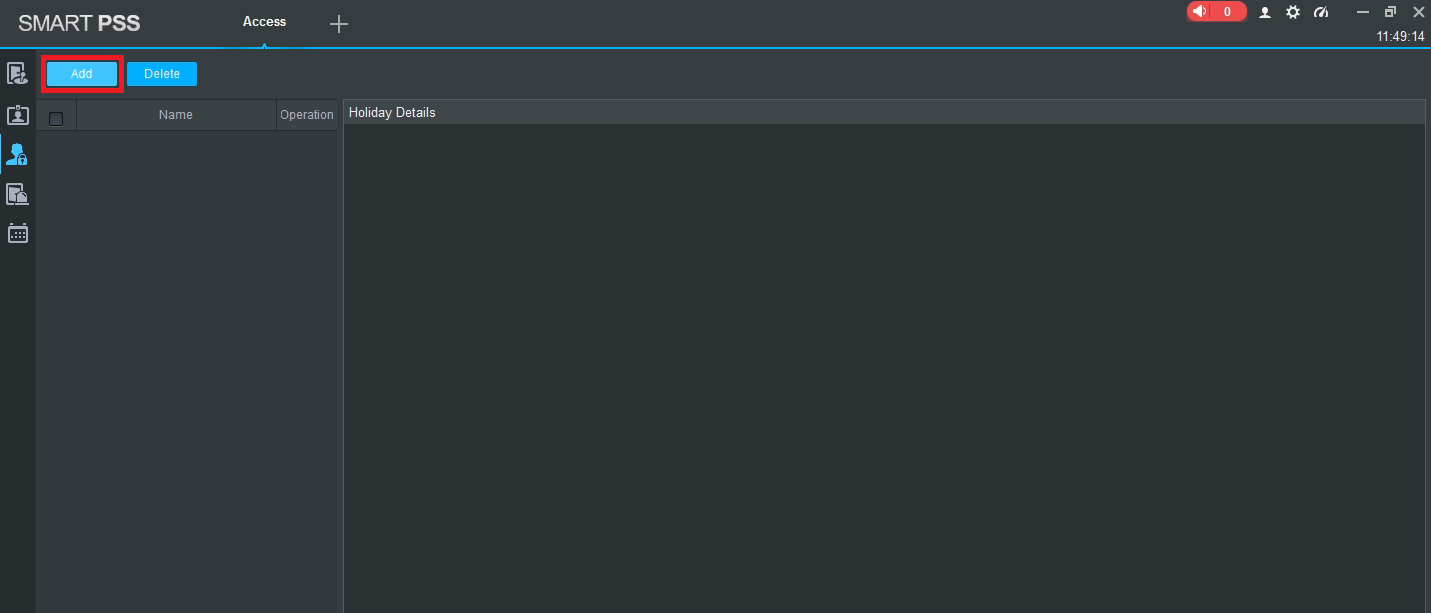Tick the select-all checkbox in table header
Screen dimensions: 1431x613
[56, 119]
